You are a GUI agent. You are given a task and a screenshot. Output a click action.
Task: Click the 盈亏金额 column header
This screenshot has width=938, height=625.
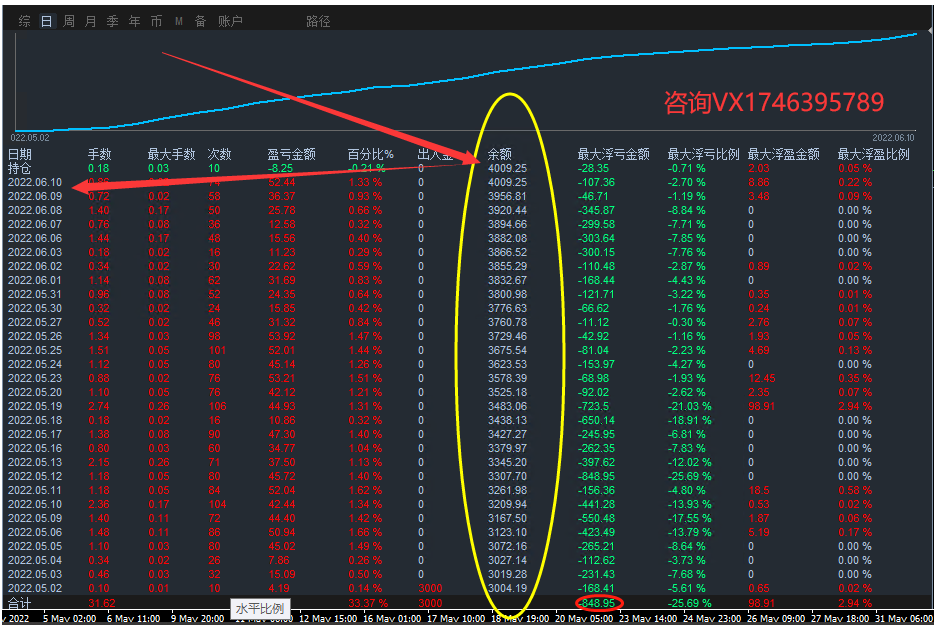coord(291,154)
